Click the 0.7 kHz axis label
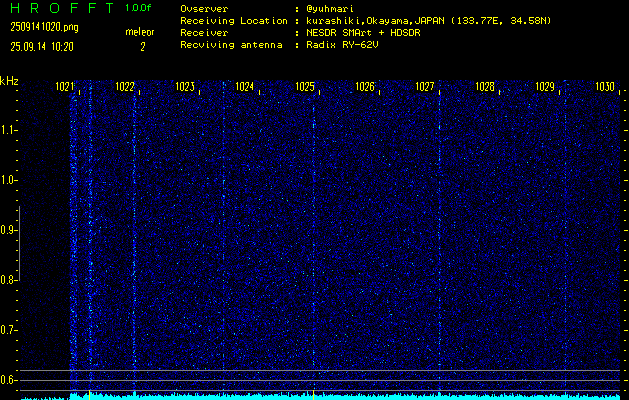The height and width of the screenshot is (400, 629). click(8, 331)
